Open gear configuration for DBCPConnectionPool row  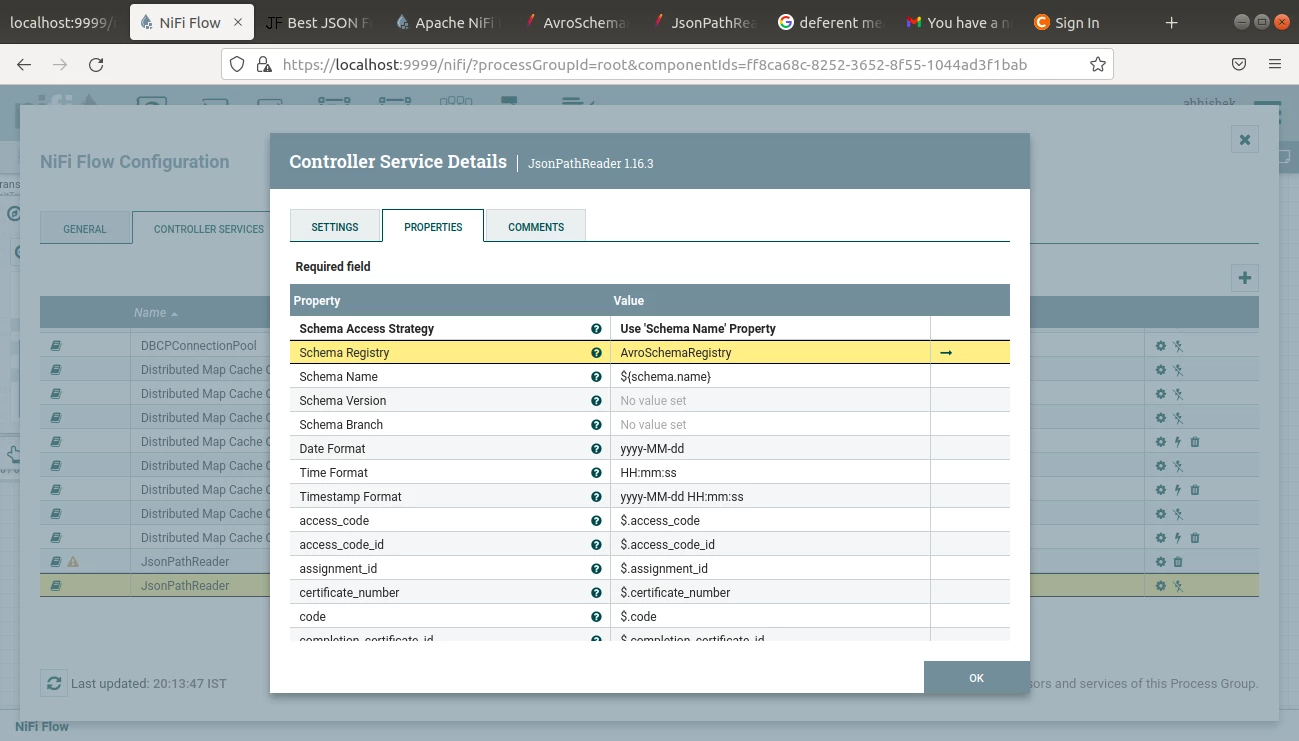coord(1161,345)
